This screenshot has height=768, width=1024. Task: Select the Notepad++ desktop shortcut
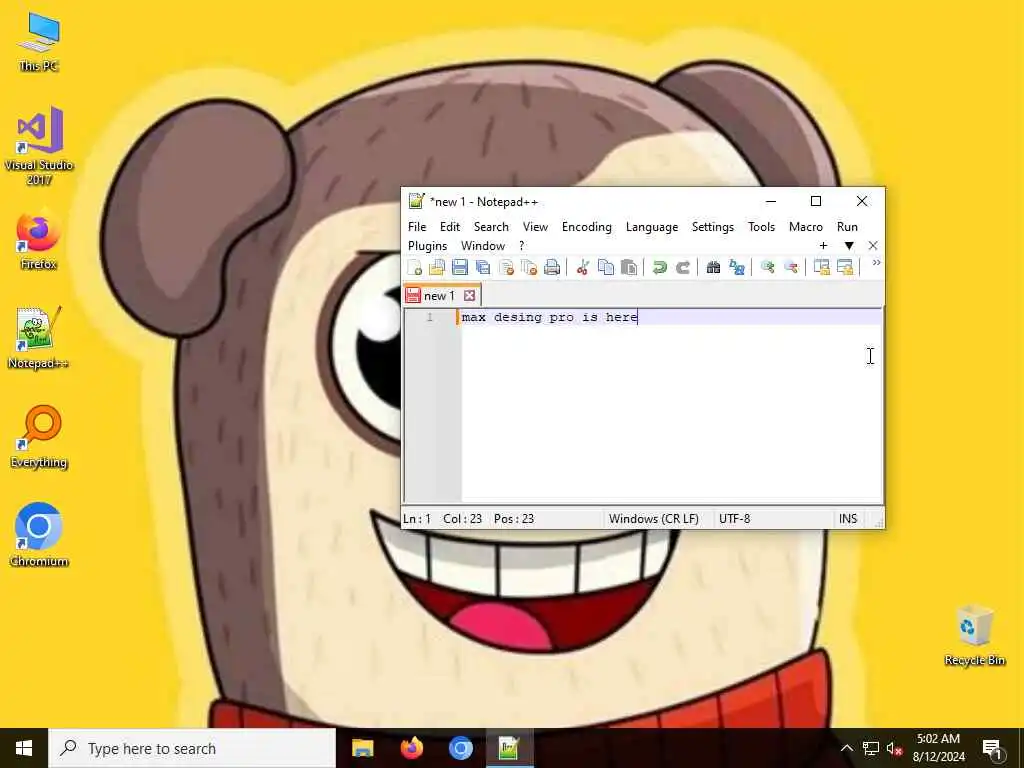click(38, 338)
